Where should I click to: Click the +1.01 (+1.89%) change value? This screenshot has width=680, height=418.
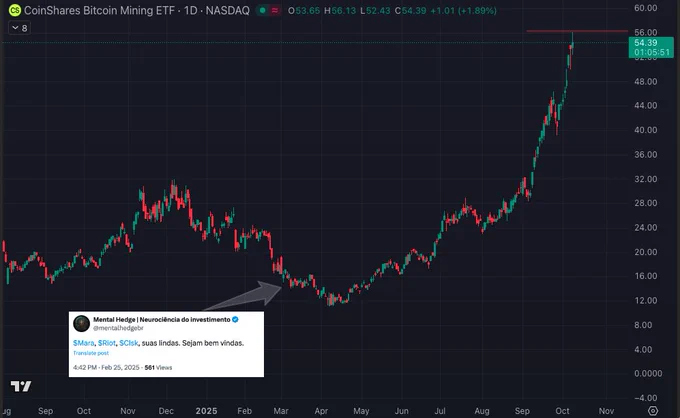point(463,10)
